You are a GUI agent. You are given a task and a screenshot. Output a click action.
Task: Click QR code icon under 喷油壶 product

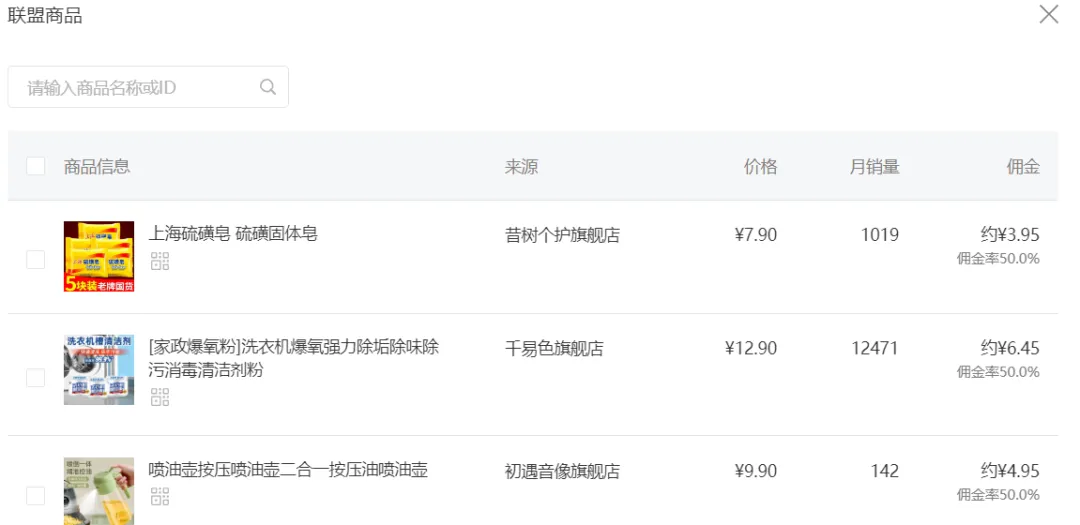tap(160, 496)
